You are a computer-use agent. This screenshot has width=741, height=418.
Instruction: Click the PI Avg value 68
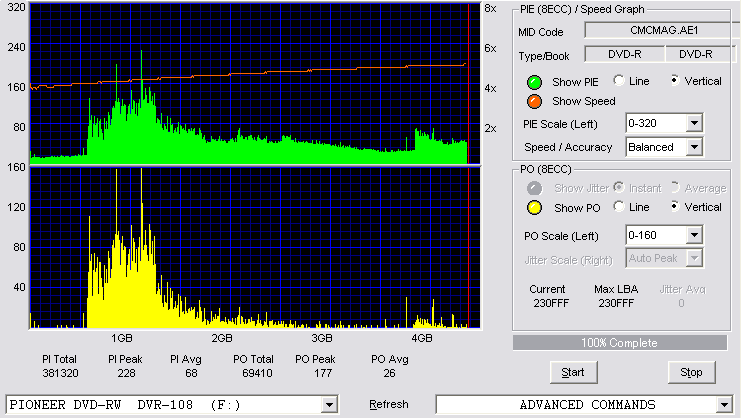[x=191, y=373]
